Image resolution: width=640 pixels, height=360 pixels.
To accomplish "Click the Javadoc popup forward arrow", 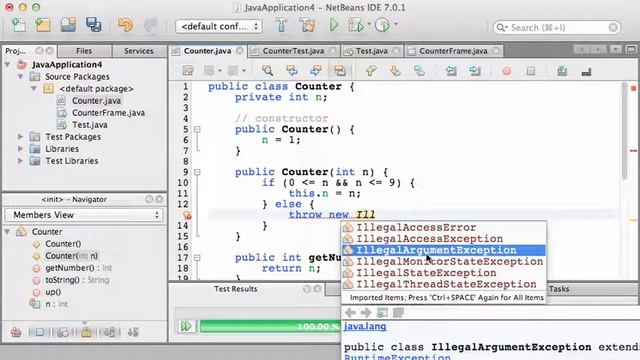I will click(x=366, y=313).
